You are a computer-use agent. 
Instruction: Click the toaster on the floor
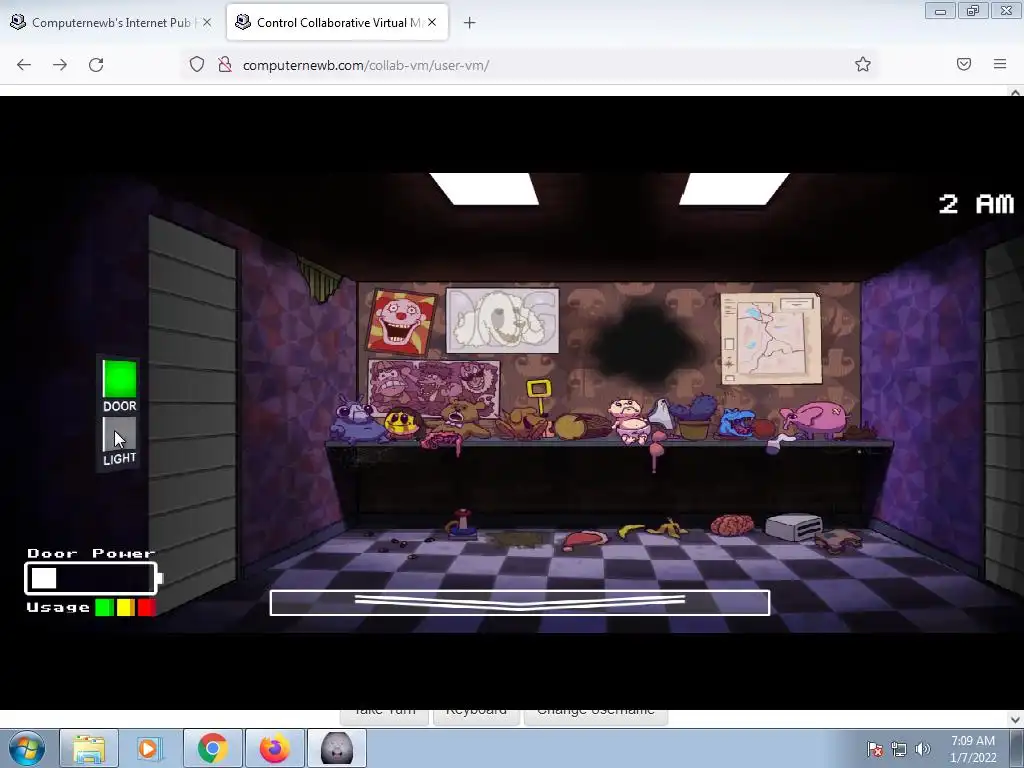793,527
